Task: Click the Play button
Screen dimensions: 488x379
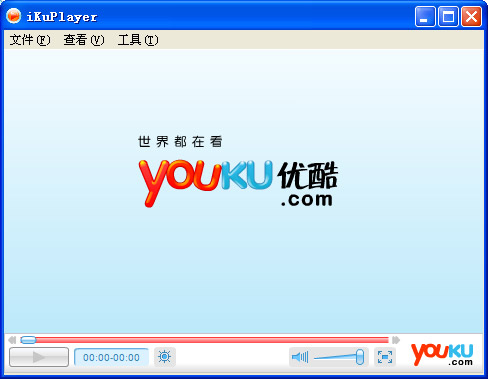Action: [39, 357]
